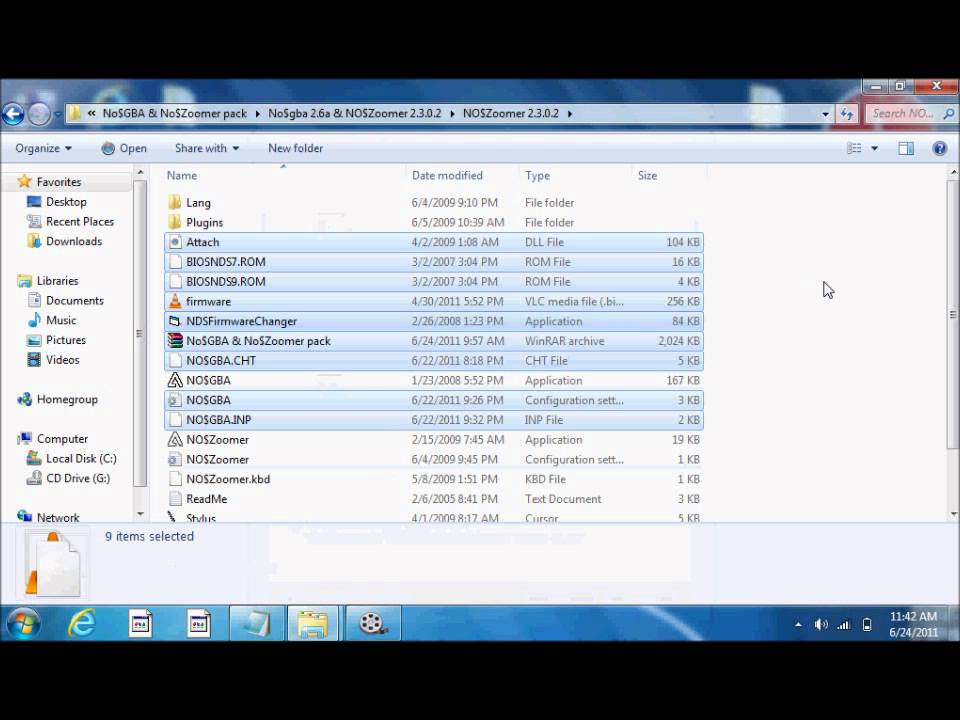Click the Windows Explorer taskbar icon

click(313, 623)
